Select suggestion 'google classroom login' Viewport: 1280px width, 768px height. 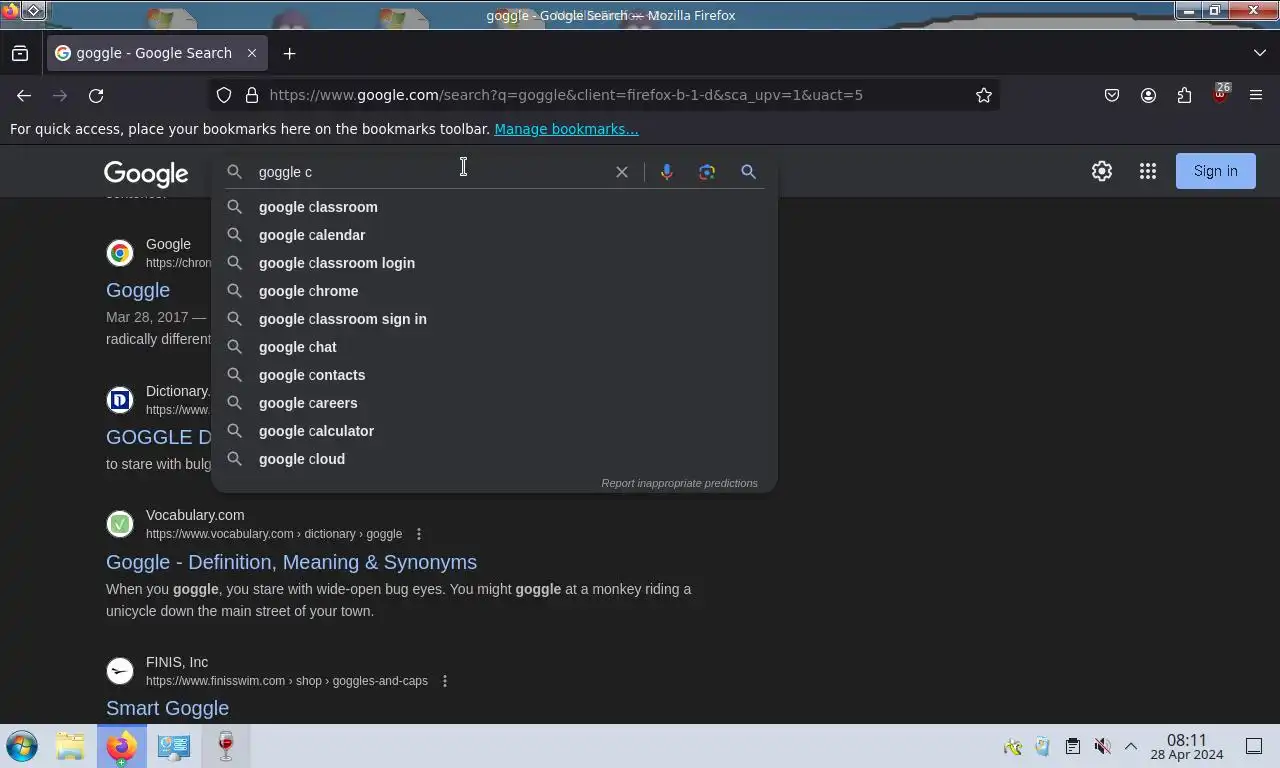494,263
